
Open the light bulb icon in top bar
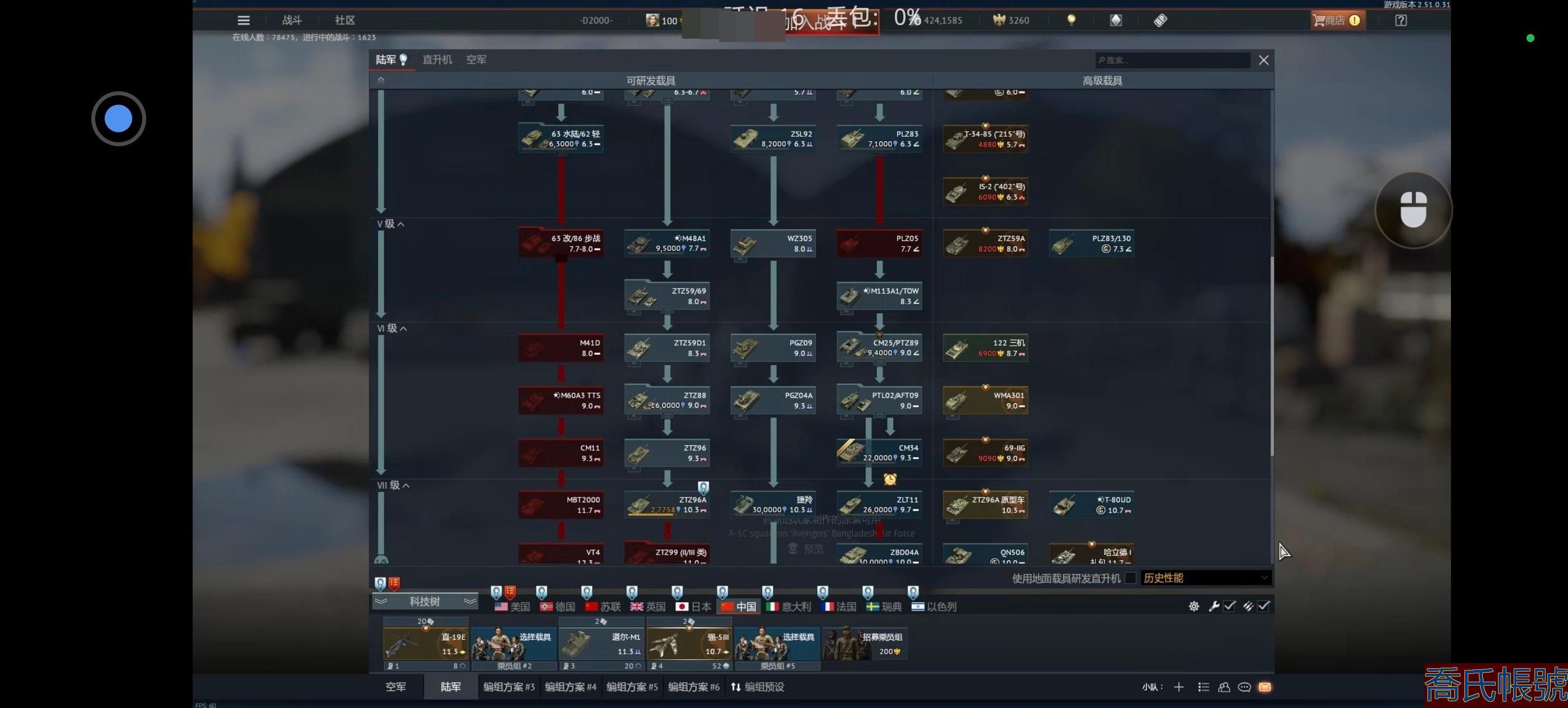pos(1071,20)
